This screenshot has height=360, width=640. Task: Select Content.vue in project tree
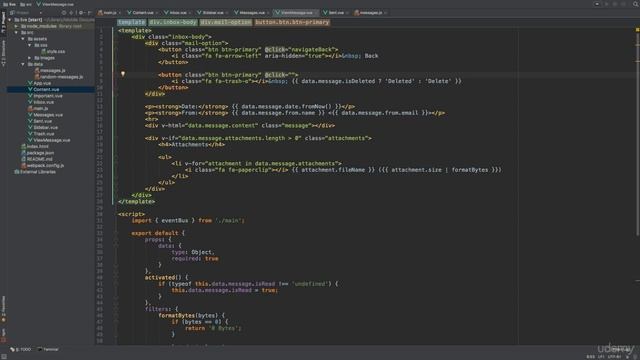pyautogui.click(x=43, y=89)
